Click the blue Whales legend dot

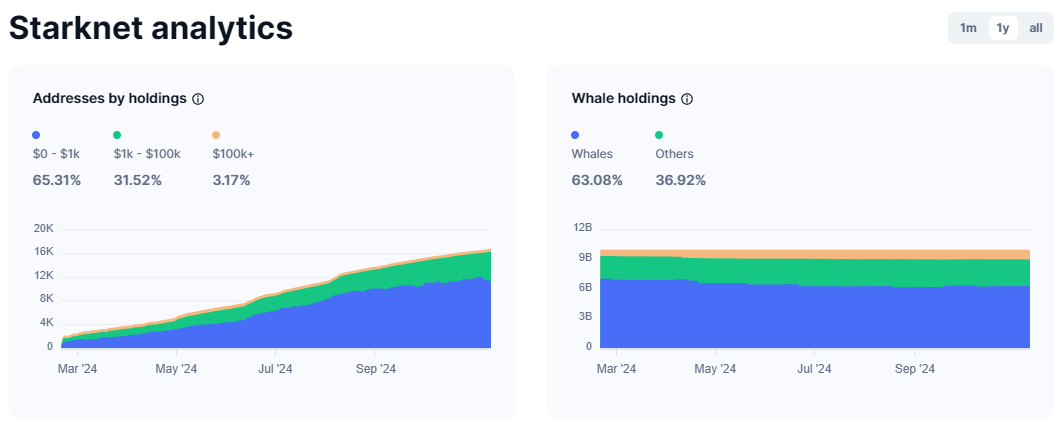pos(576,135)
